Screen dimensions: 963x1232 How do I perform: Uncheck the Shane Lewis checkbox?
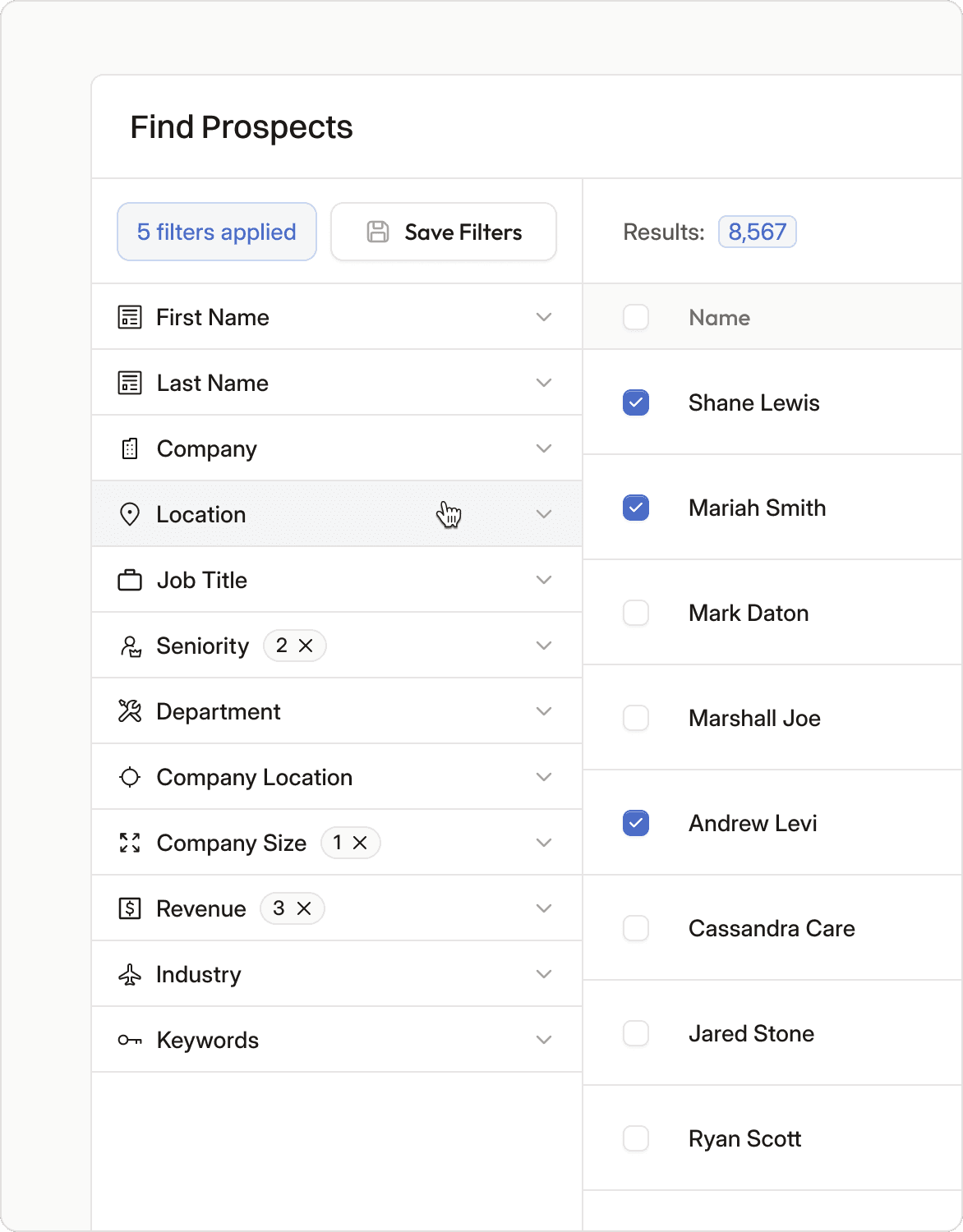(636, 402)
